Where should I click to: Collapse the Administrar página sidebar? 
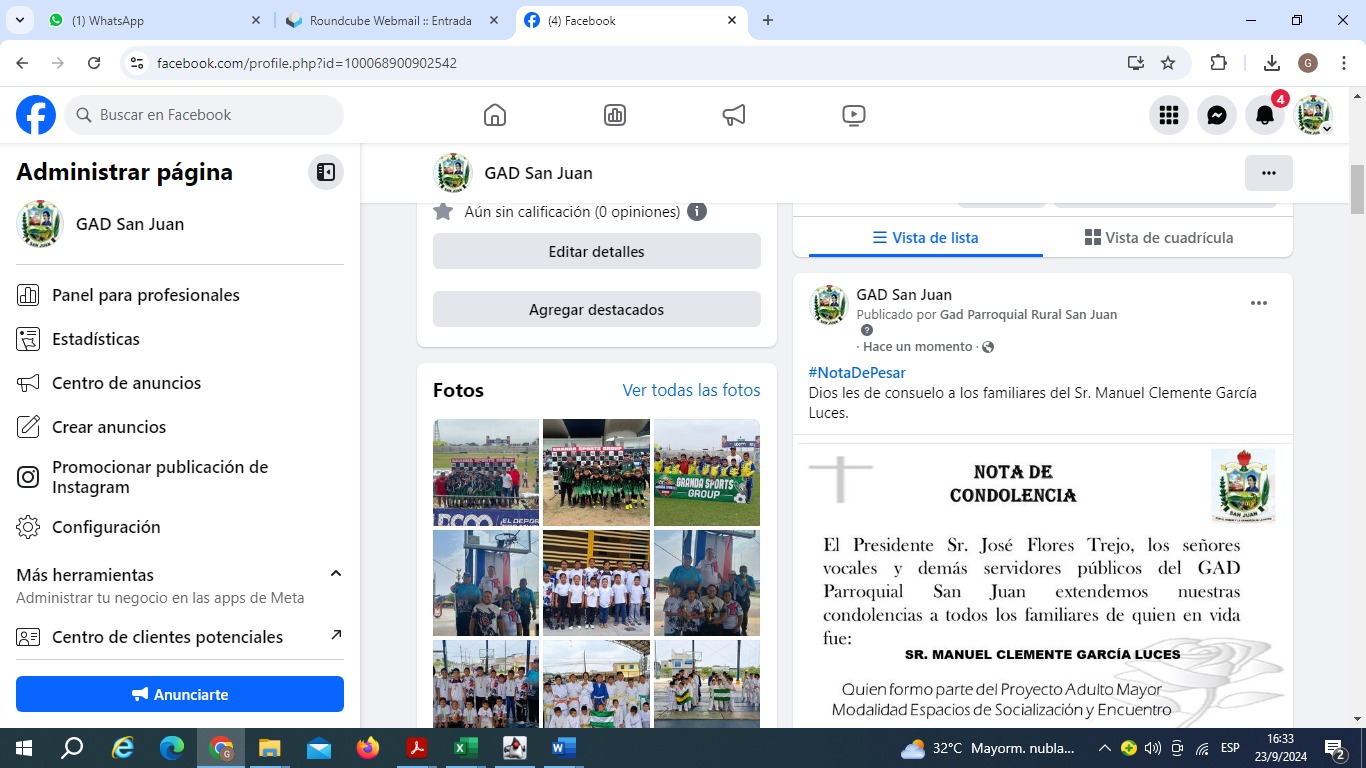[326, 172]
